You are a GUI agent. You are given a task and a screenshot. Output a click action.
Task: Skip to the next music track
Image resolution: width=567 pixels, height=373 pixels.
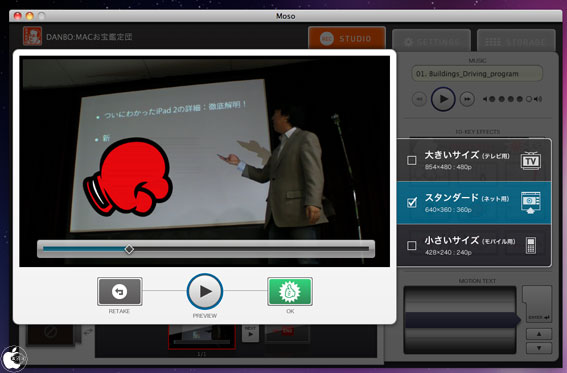[x=467, y=99]
